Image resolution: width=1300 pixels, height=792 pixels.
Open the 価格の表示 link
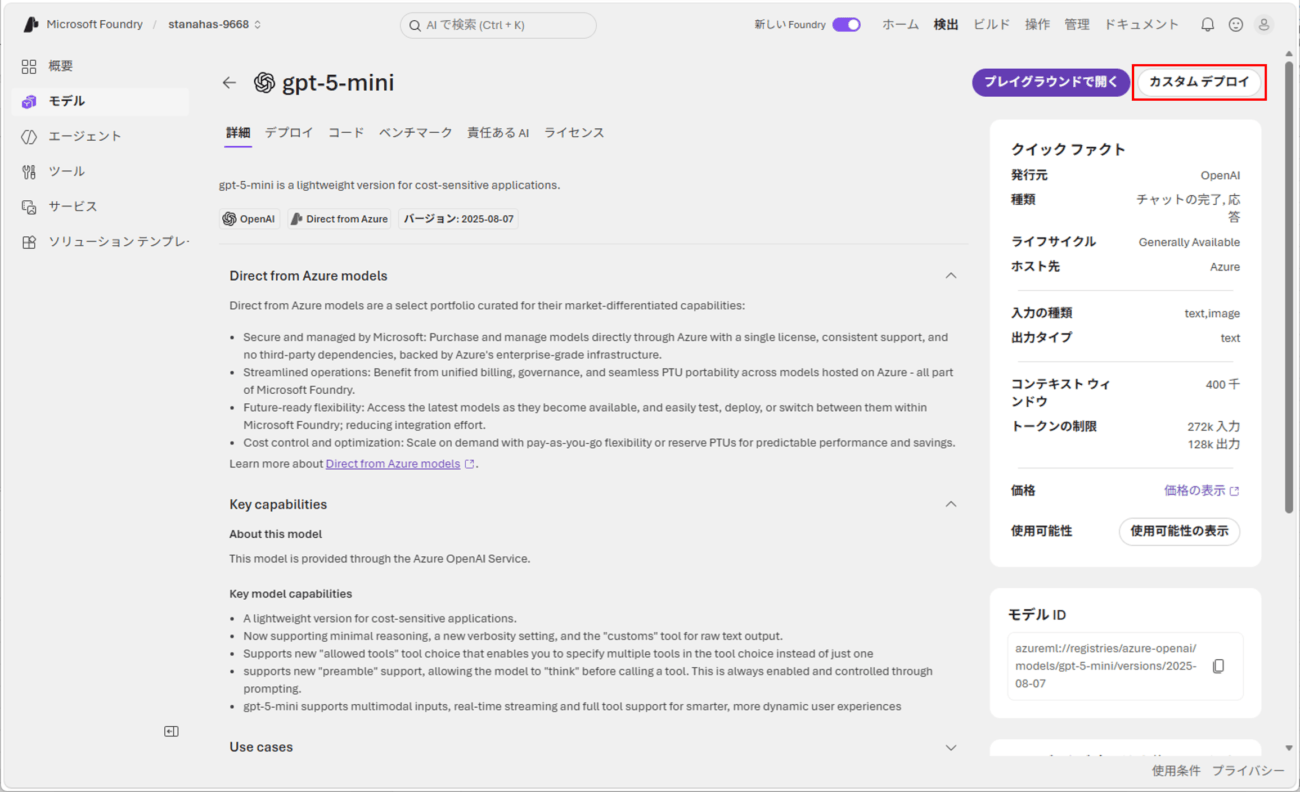coord(1202,491)
